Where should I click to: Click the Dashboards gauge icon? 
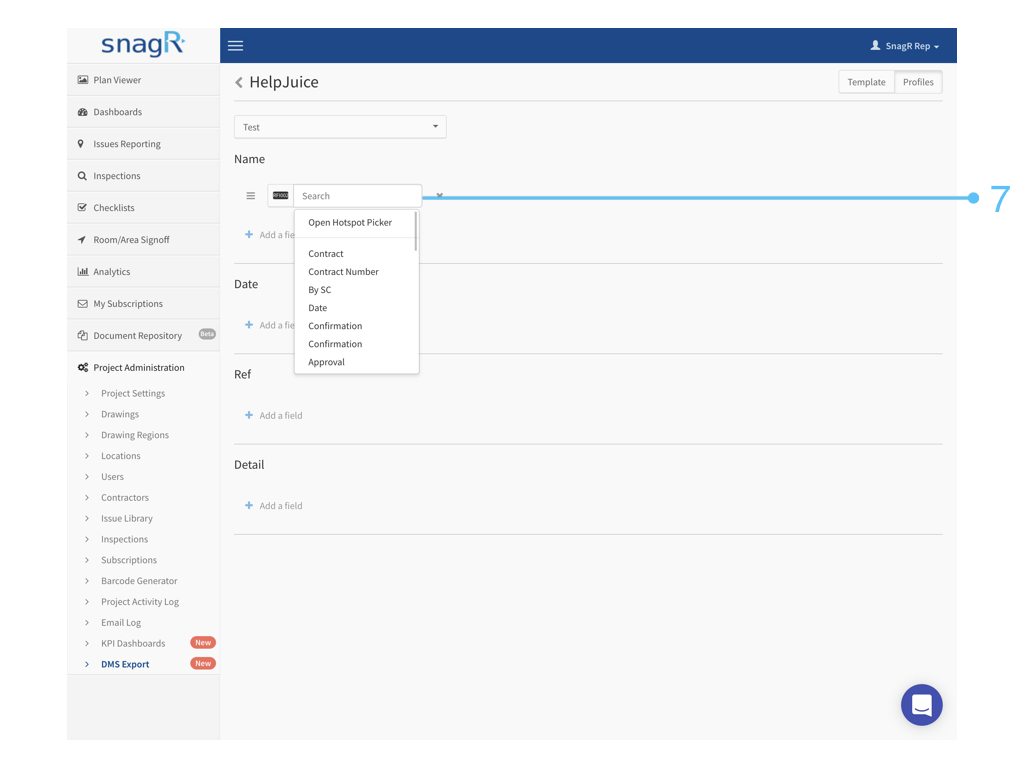[x=82, y=112]
